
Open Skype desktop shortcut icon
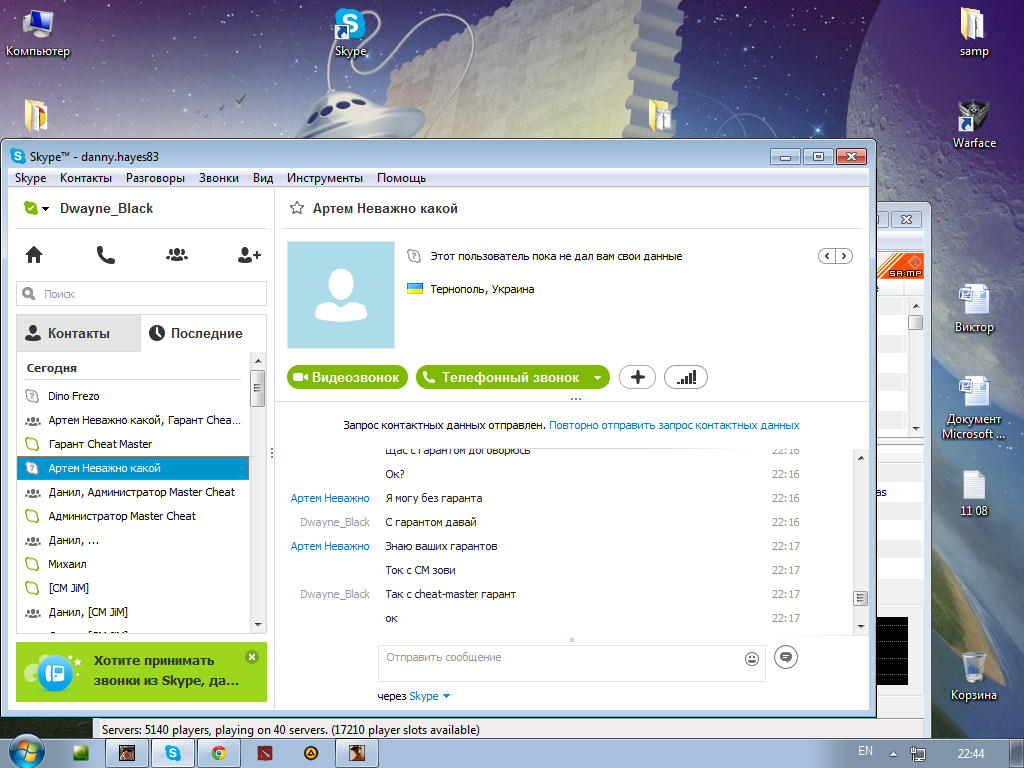350,33
